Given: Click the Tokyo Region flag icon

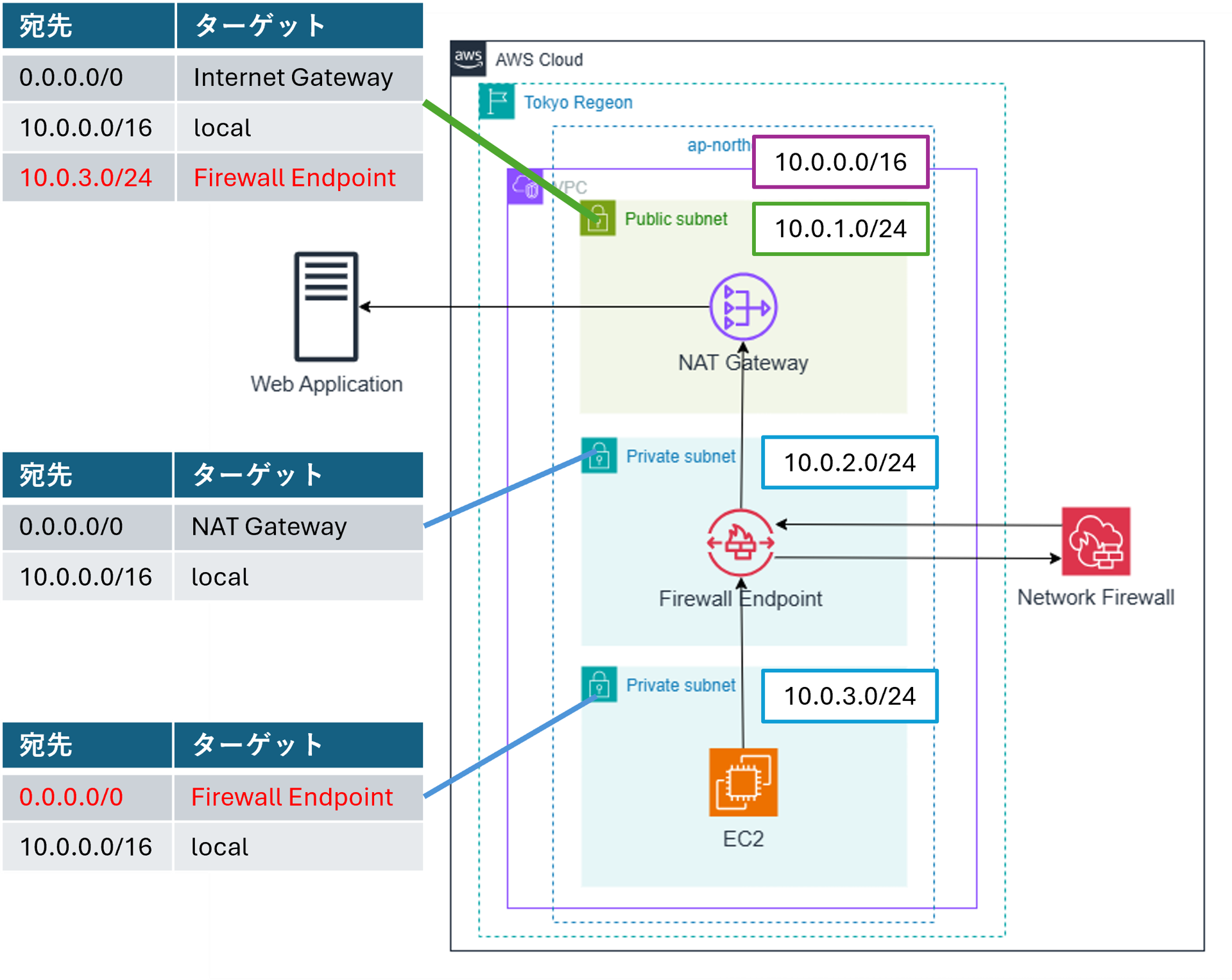Looking at the screenshot, I should tap(497, 101).
